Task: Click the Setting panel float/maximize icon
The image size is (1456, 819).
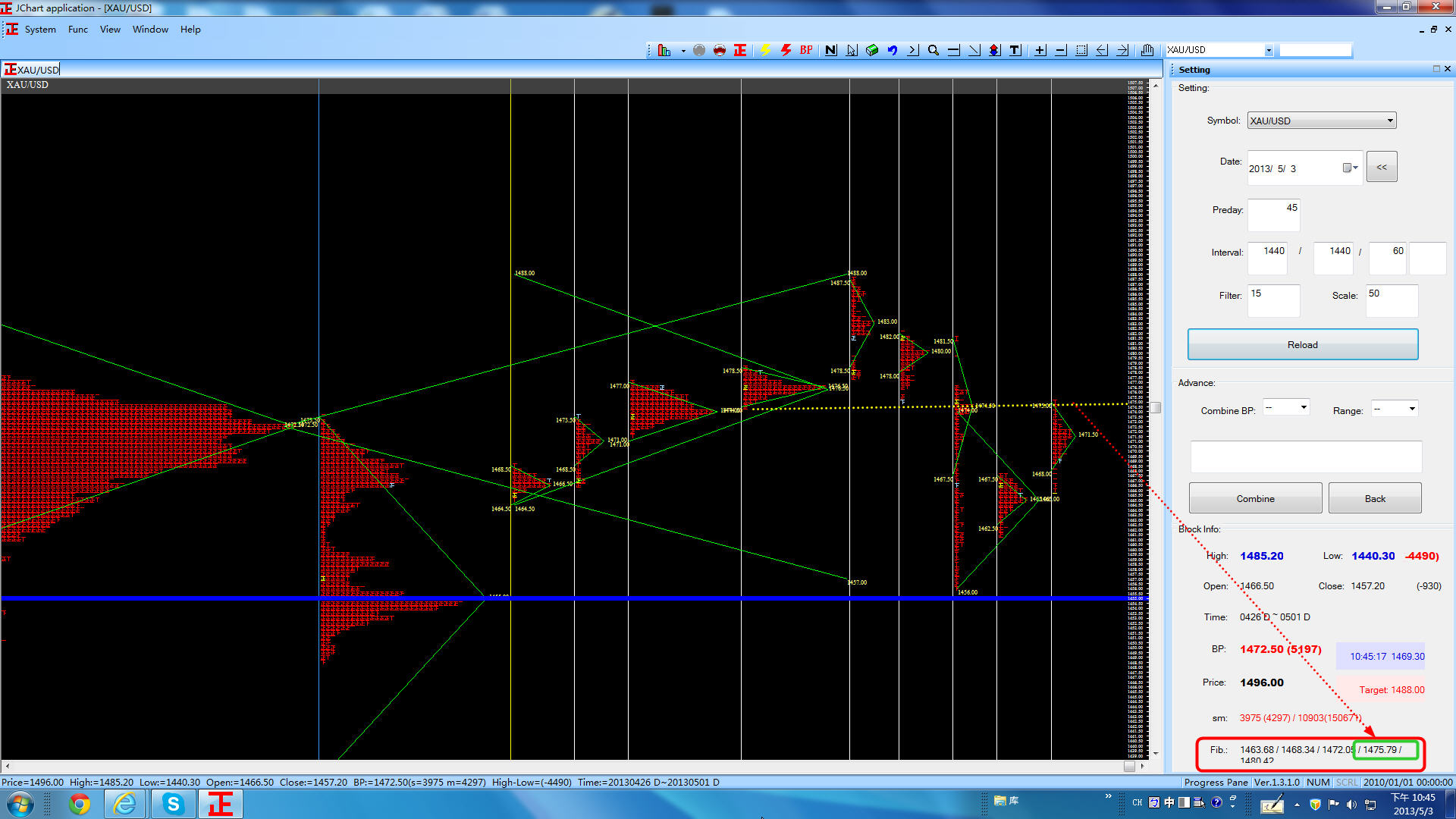Action: [1436, 69]
